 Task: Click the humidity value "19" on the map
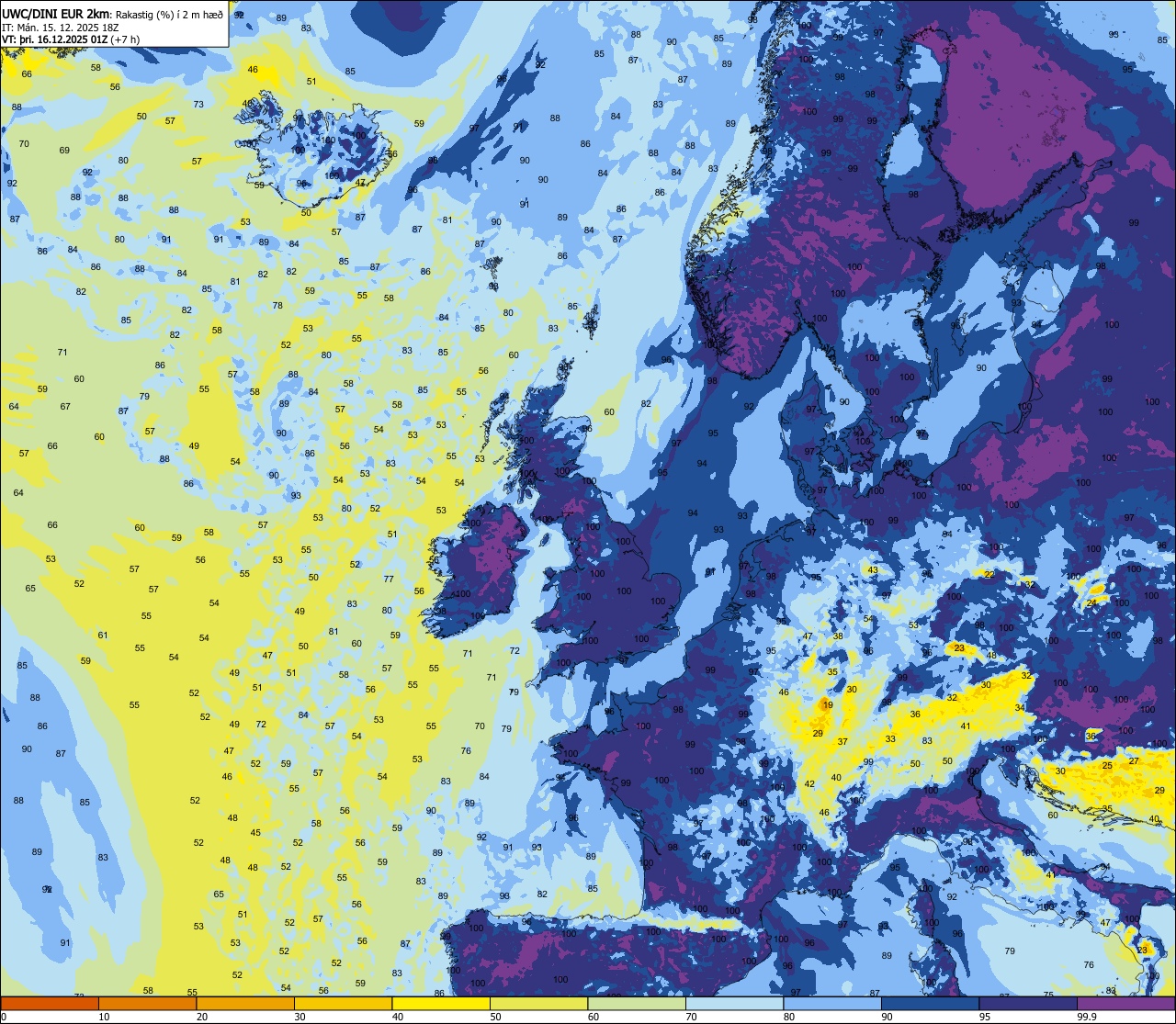point(828,705)
